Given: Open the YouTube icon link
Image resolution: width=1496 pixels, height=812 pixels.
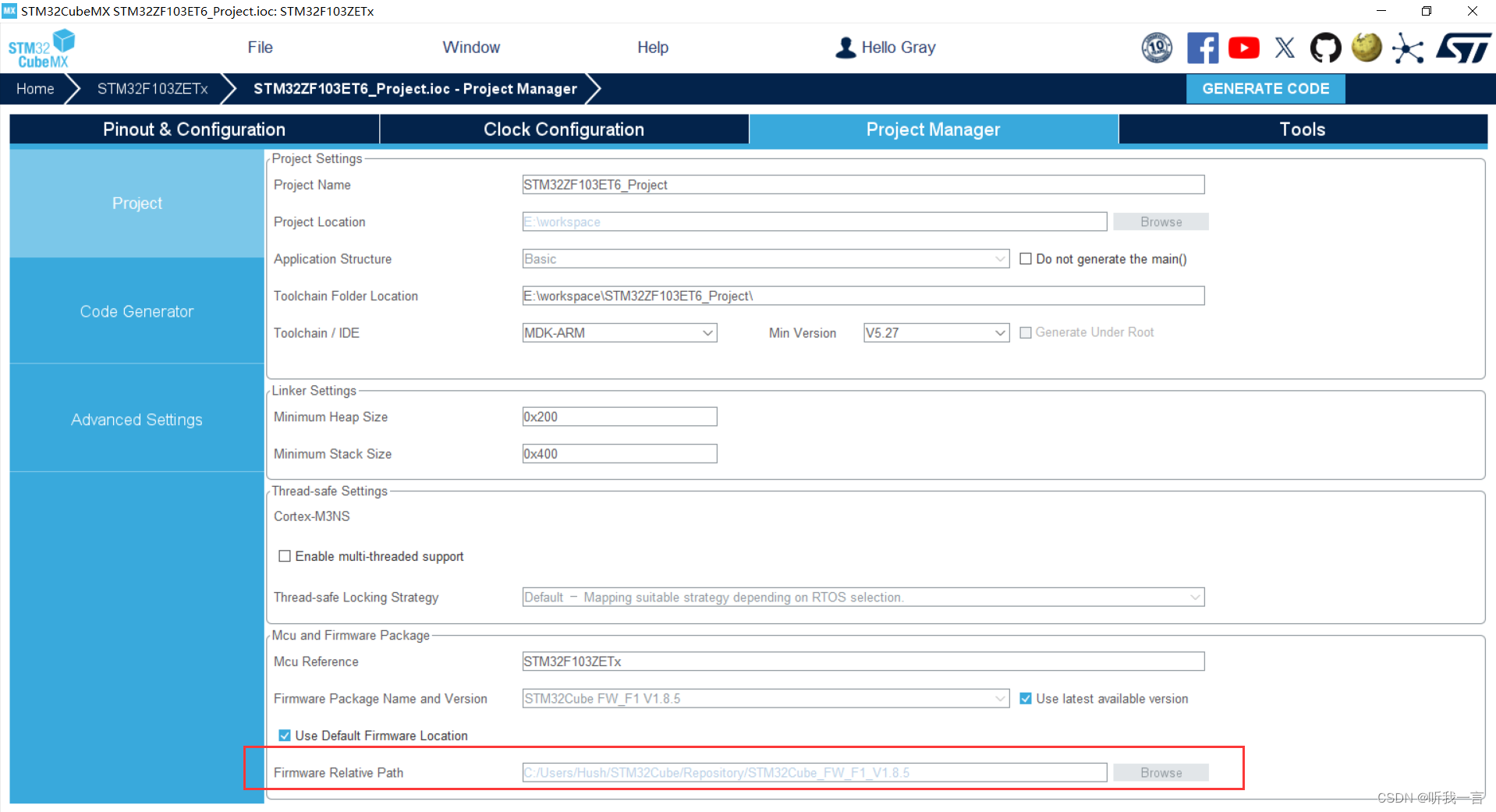Looking at the screenshot, I should [1244, 48].
